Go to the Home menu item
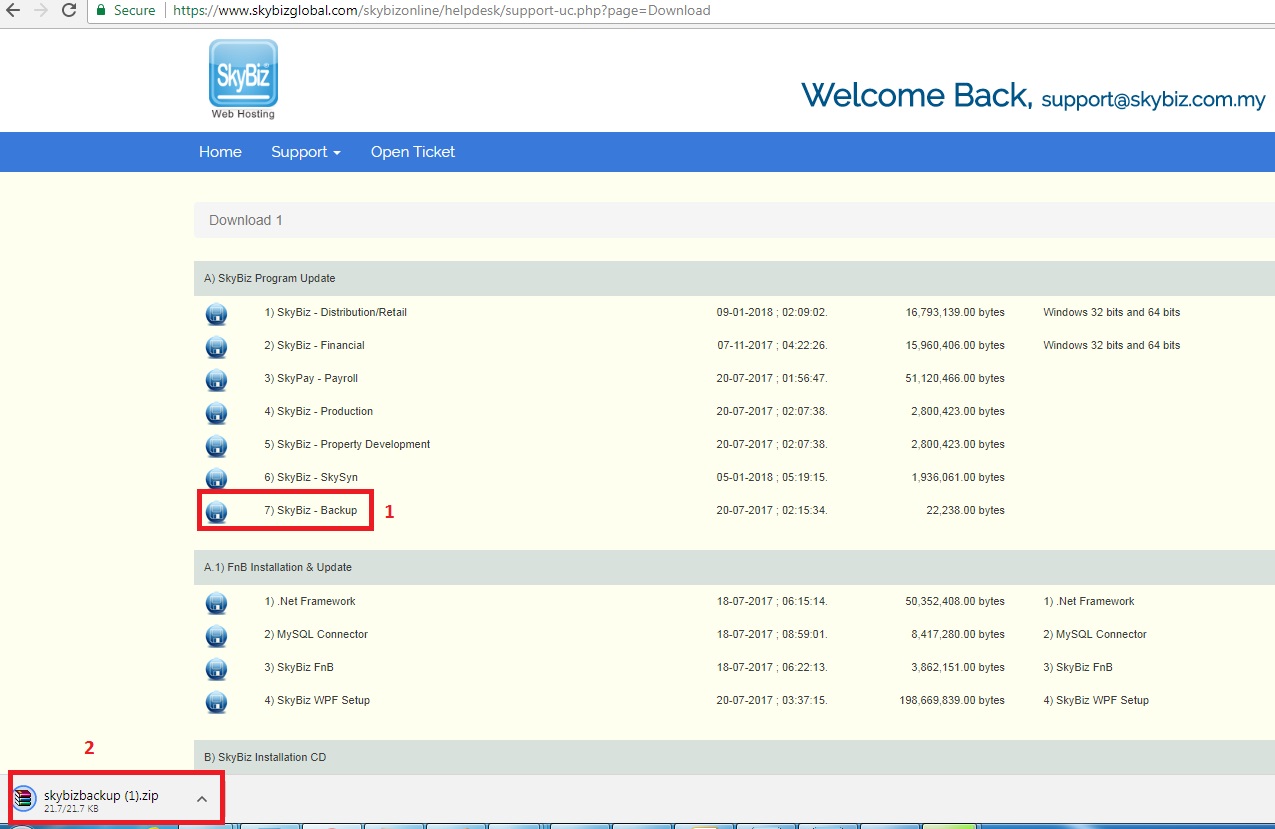Viewport: 1275px width, 829px height. pyautogui.click(x=220, y=152)
